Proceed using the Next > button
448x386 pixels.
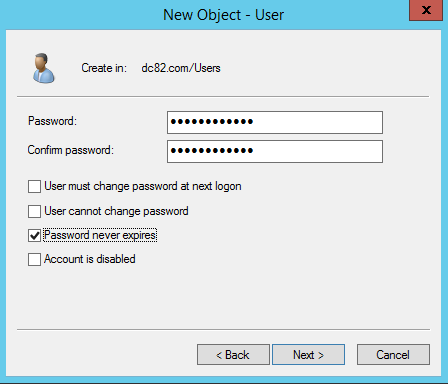pyautogui.click(x=308, y=355)
